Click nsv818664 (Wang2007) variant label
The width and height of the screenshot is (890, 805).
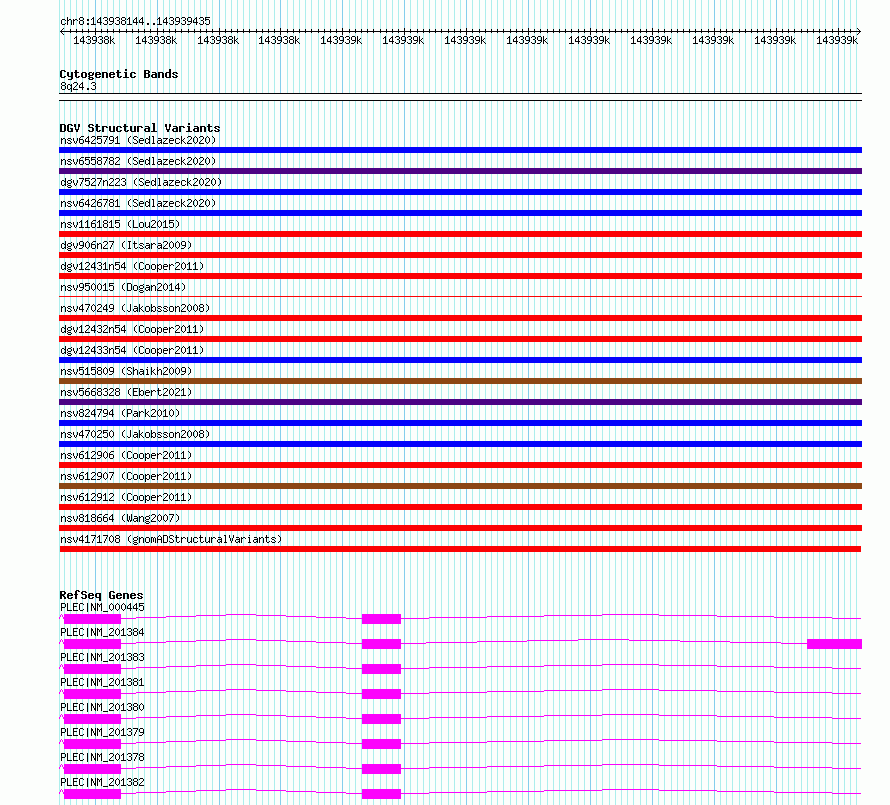[x=120, y=518]
